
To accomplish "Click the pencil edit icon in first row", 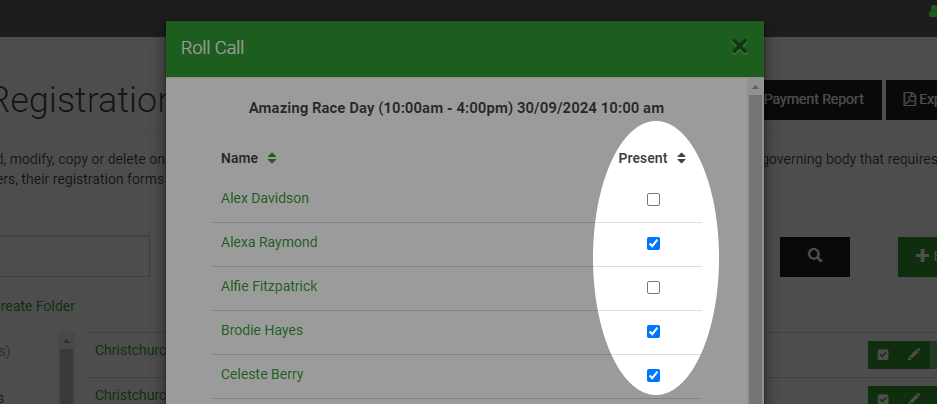I will (x=914, y=355).
